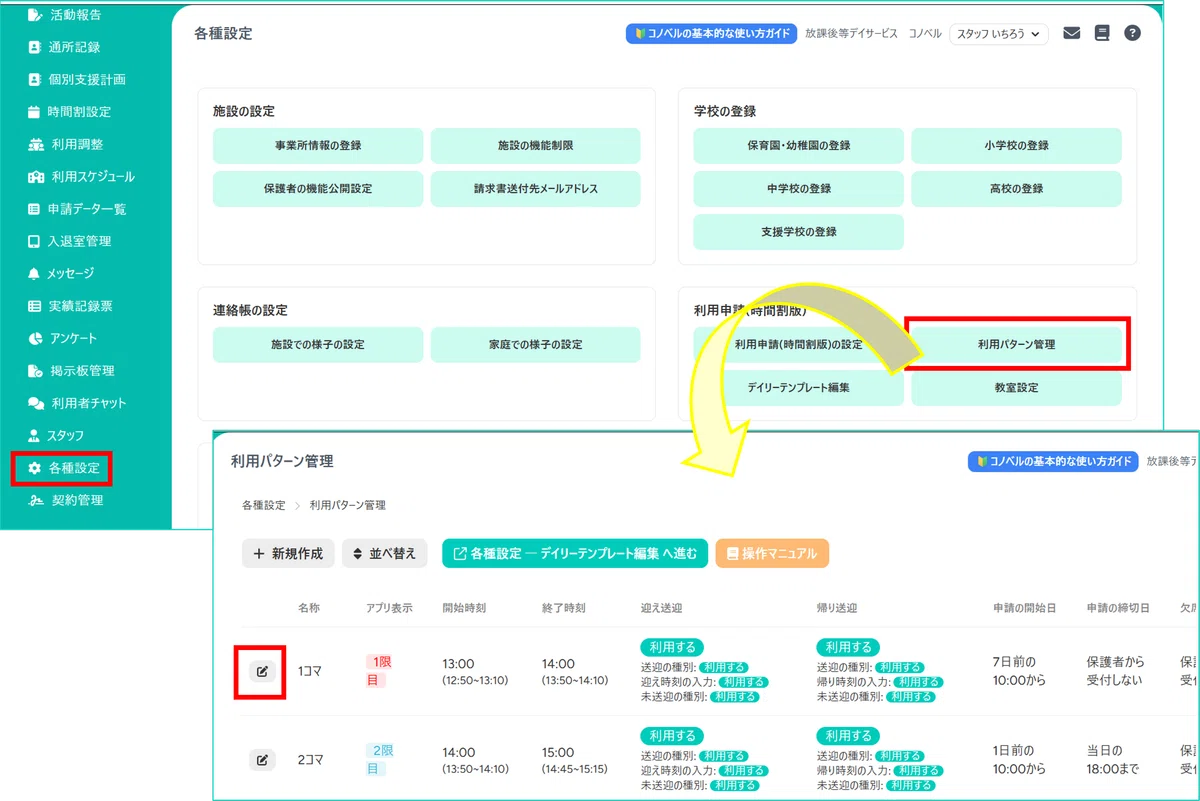Screen dimensions: 1200x801
Task: Click the 2限目 app display tag
Action: [380, 759]
